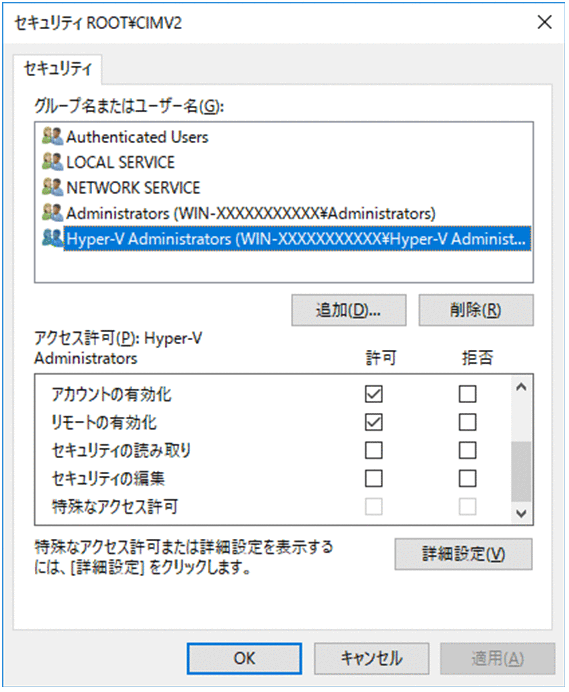
Task: Click the "特殊なアクセス許可" permission label
Action: (x=115, y=507)
